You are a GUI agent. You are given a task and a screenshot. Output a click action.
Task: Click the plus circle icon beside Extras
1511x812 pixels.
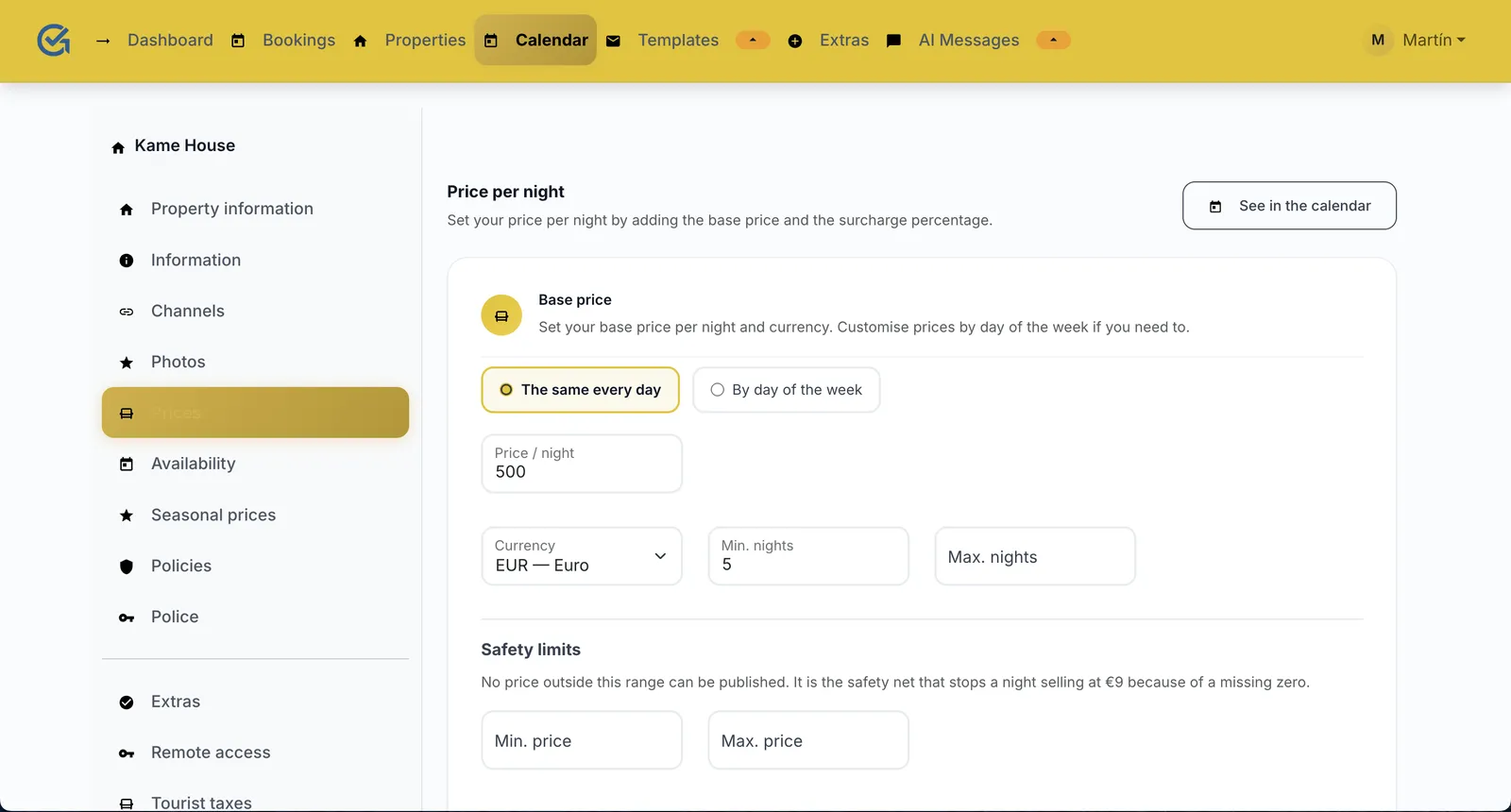point(795,41)
